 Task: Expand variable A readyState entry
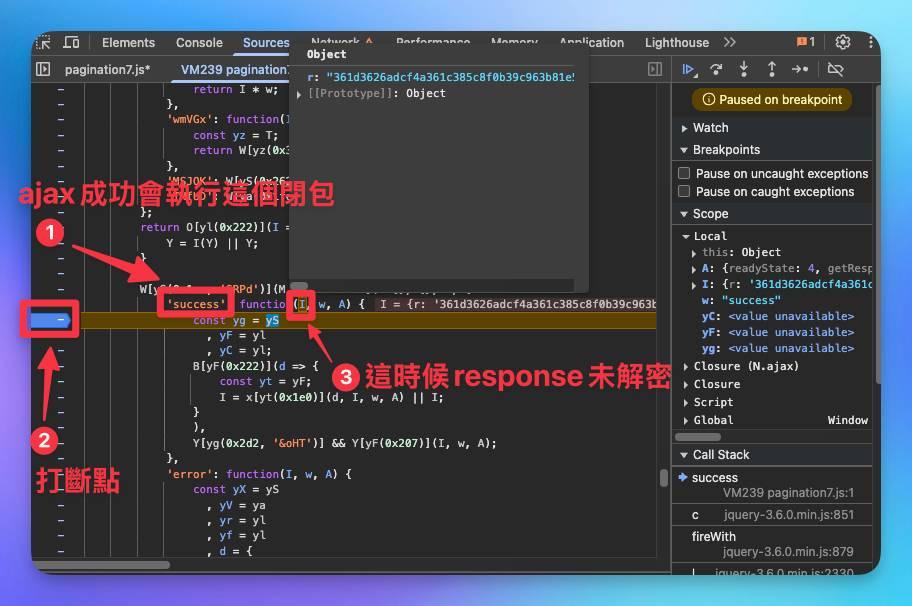pos(694,269)
